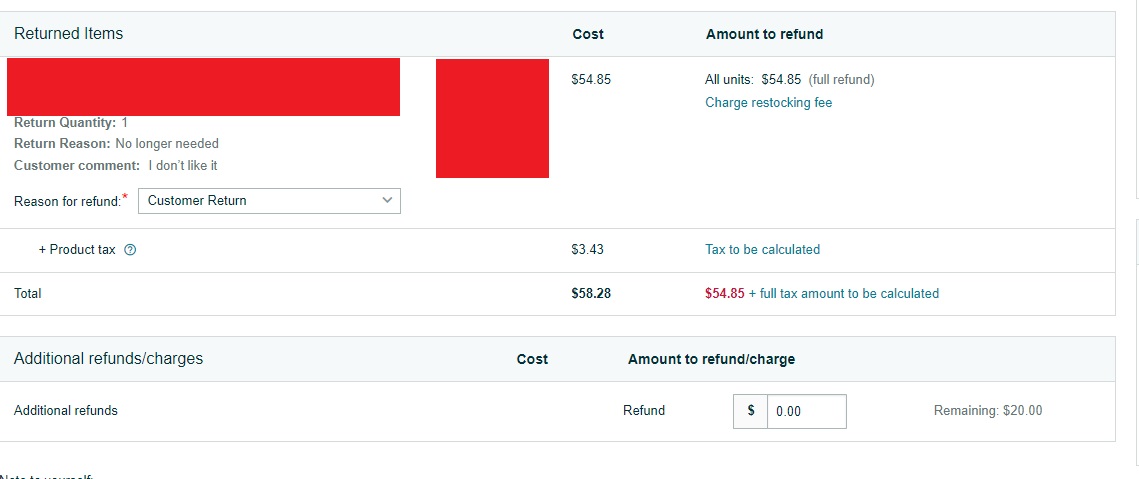Select the product tax $3.43 value

pos(587,249)
